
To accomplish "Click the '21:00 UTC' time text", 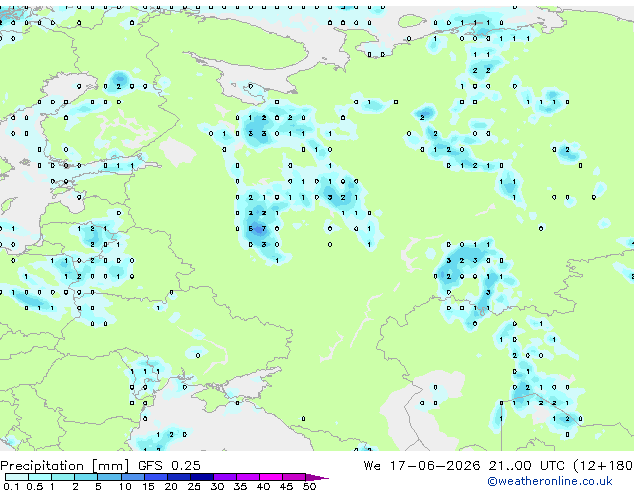I will (526, 466).
